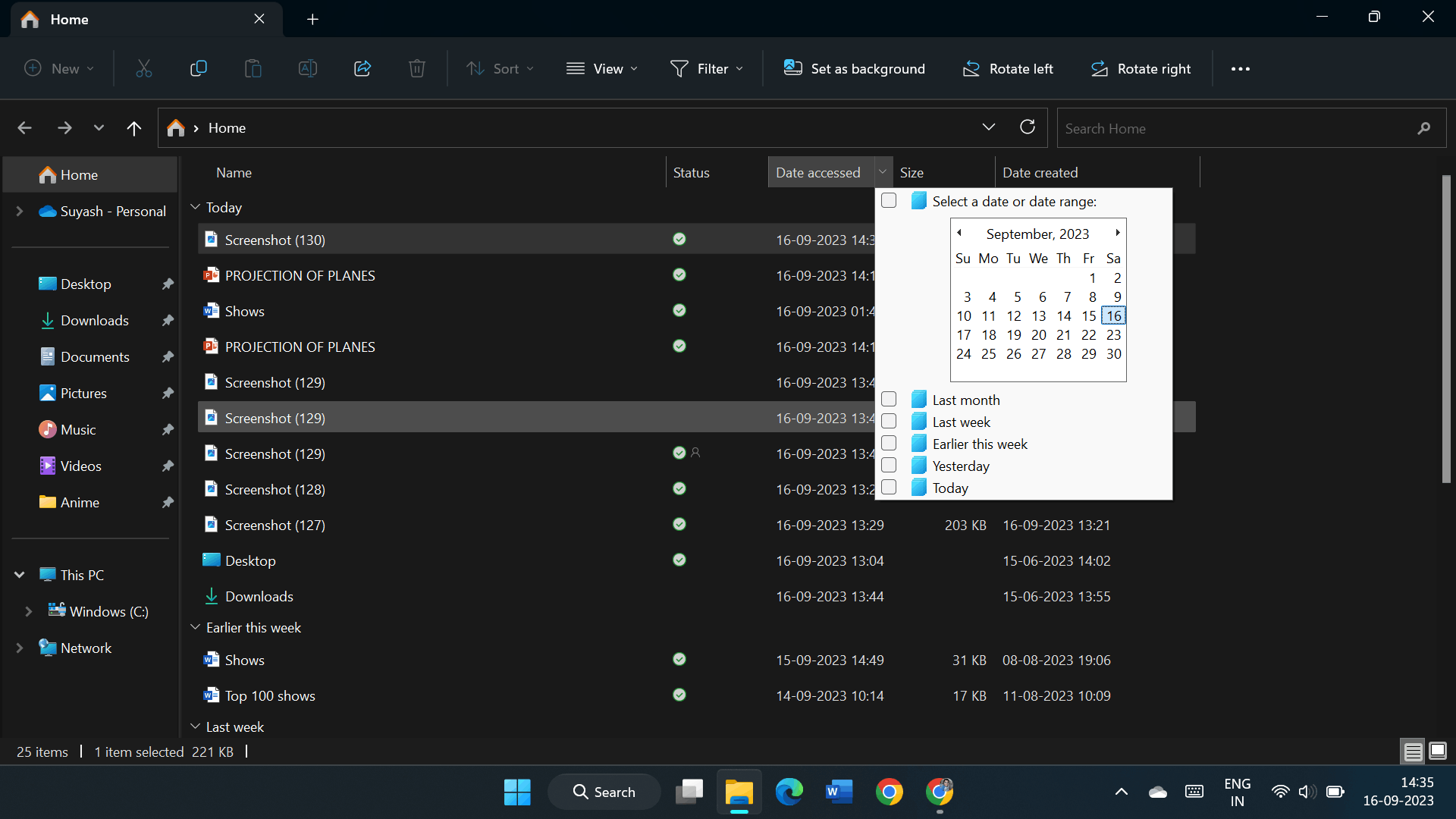Click Rotate right button

coord(1141,69)
